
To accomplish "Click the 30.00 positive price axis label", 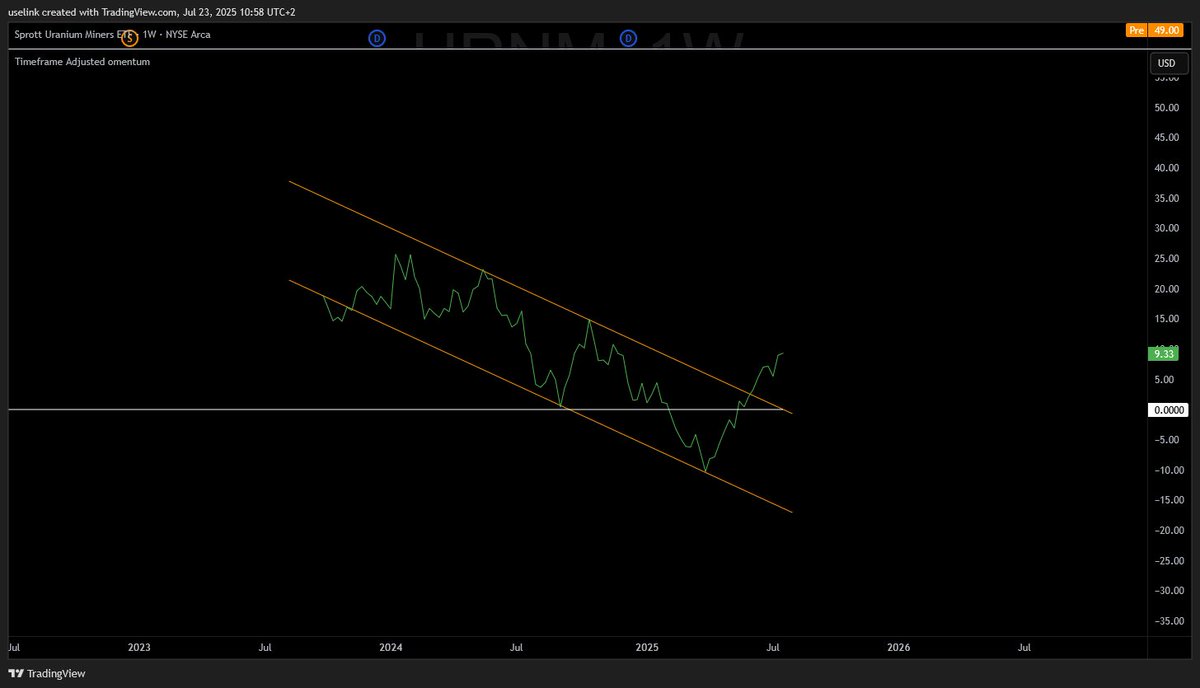I will point(1167,228).
